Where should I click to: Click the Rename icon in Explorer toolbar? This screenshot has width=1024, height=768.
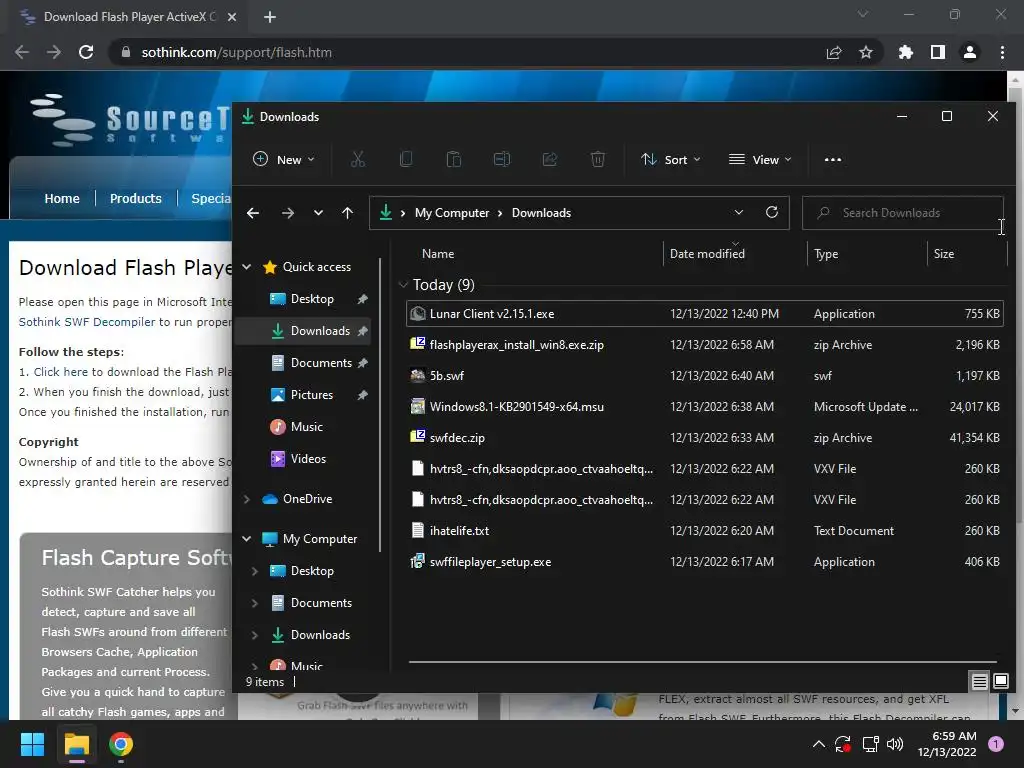pyautogui.click(x=502, y=159)
